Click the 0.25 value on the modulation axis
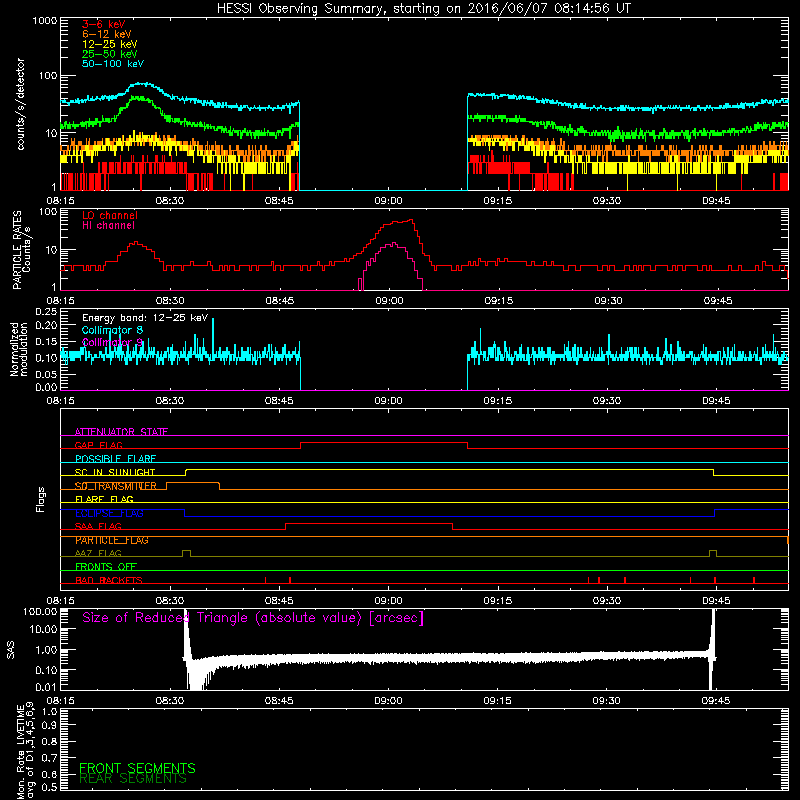Image resolution: width=800 pixels, height=800 pixels. 46,311
